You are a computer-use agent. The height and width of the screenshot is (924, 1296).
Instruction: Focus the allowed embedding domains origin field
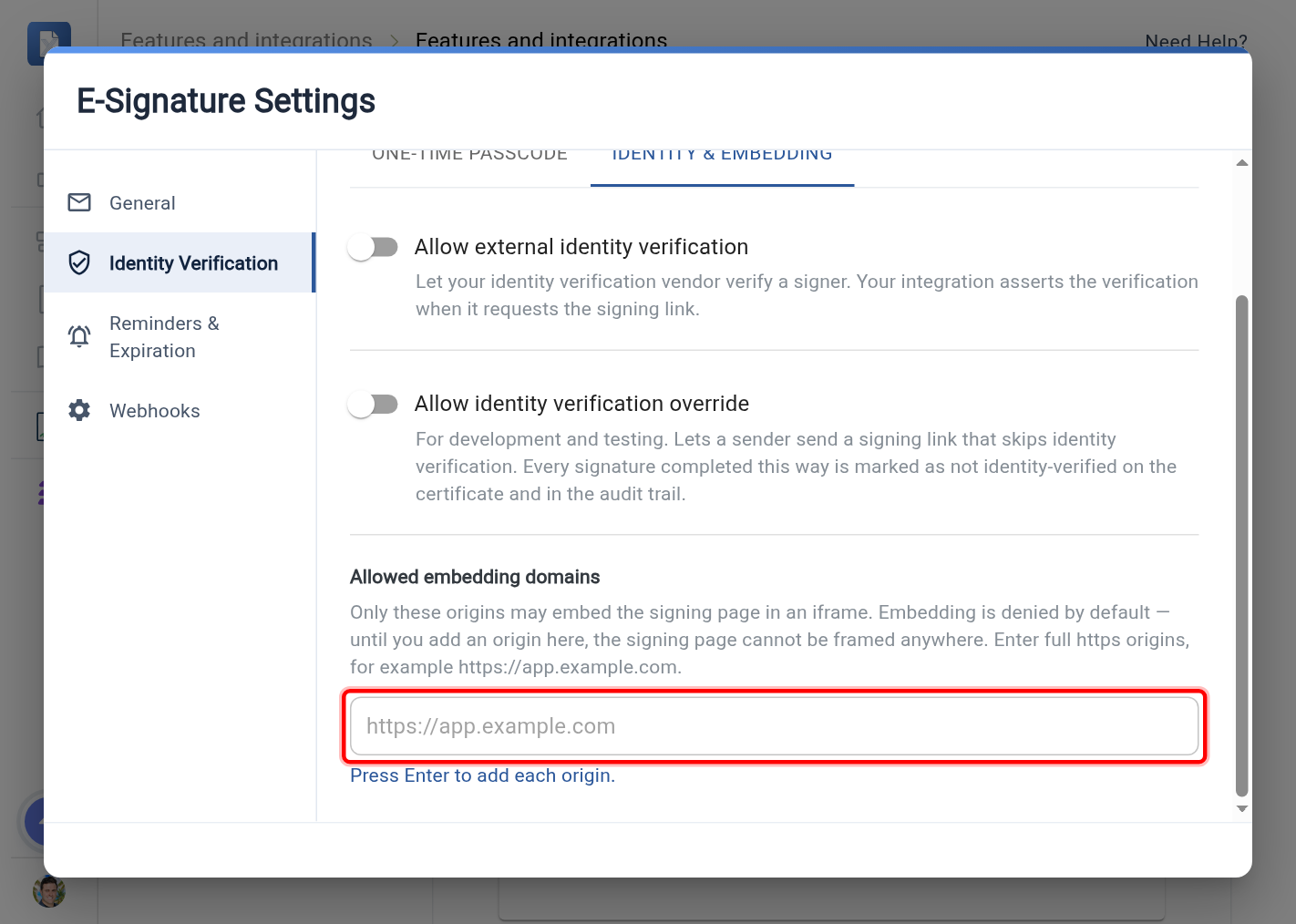pyautogui.click(x=774, y=726)
